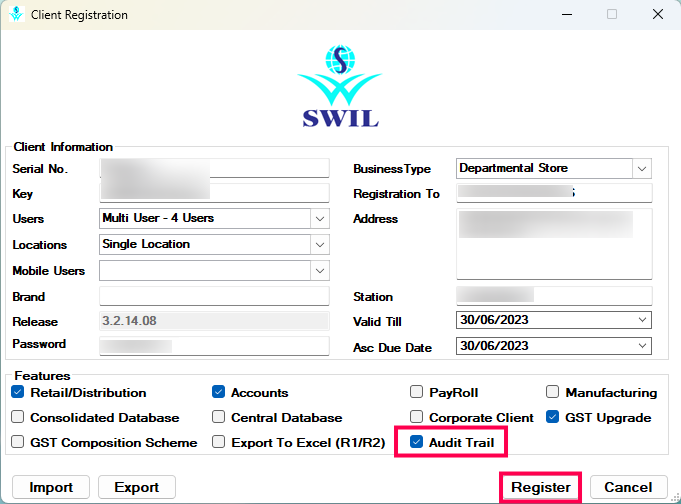Open the BusinessType dropdown

[642, 169]
